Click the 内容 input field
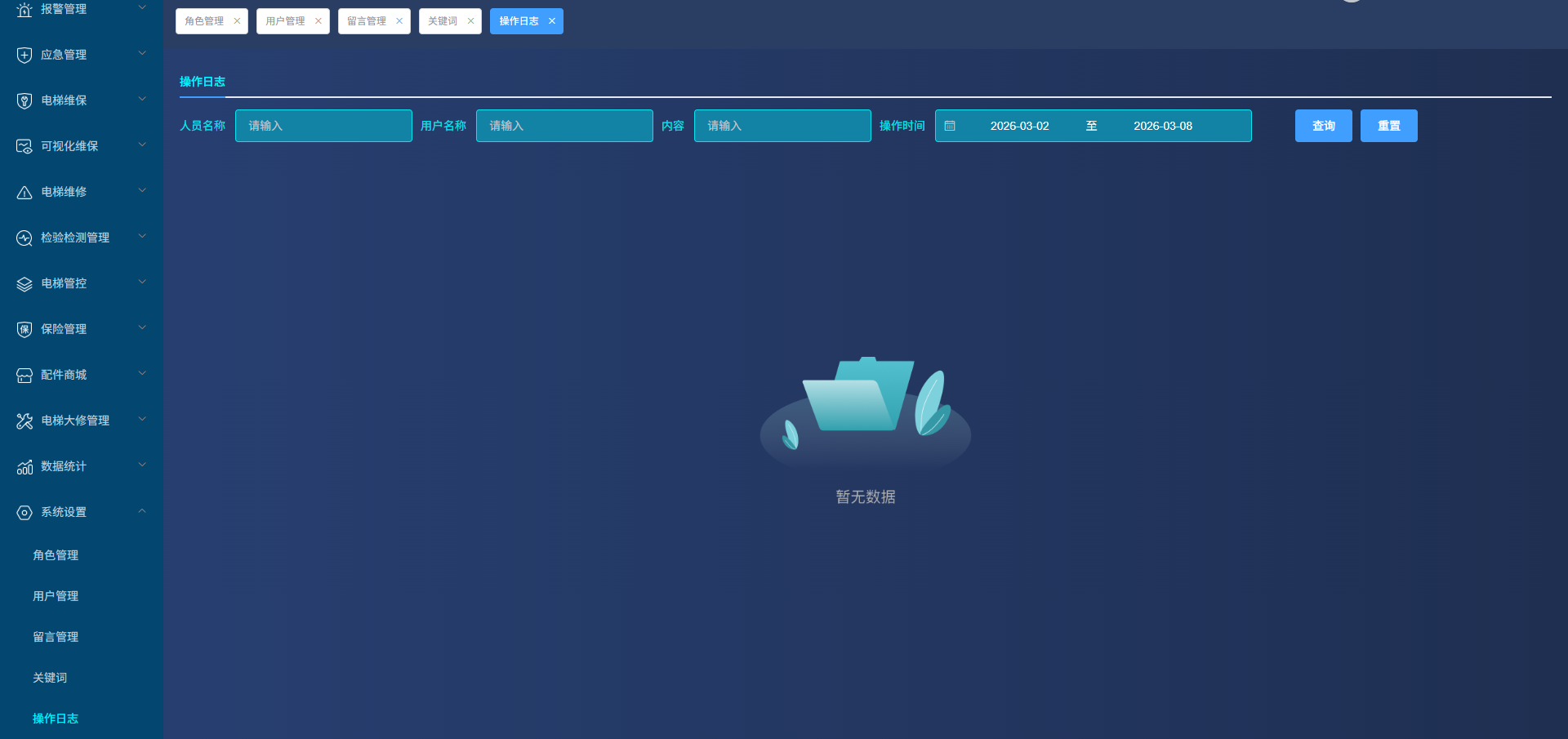Image resolution: width=1568 pixels, height=739 pixels. point(782,126)
